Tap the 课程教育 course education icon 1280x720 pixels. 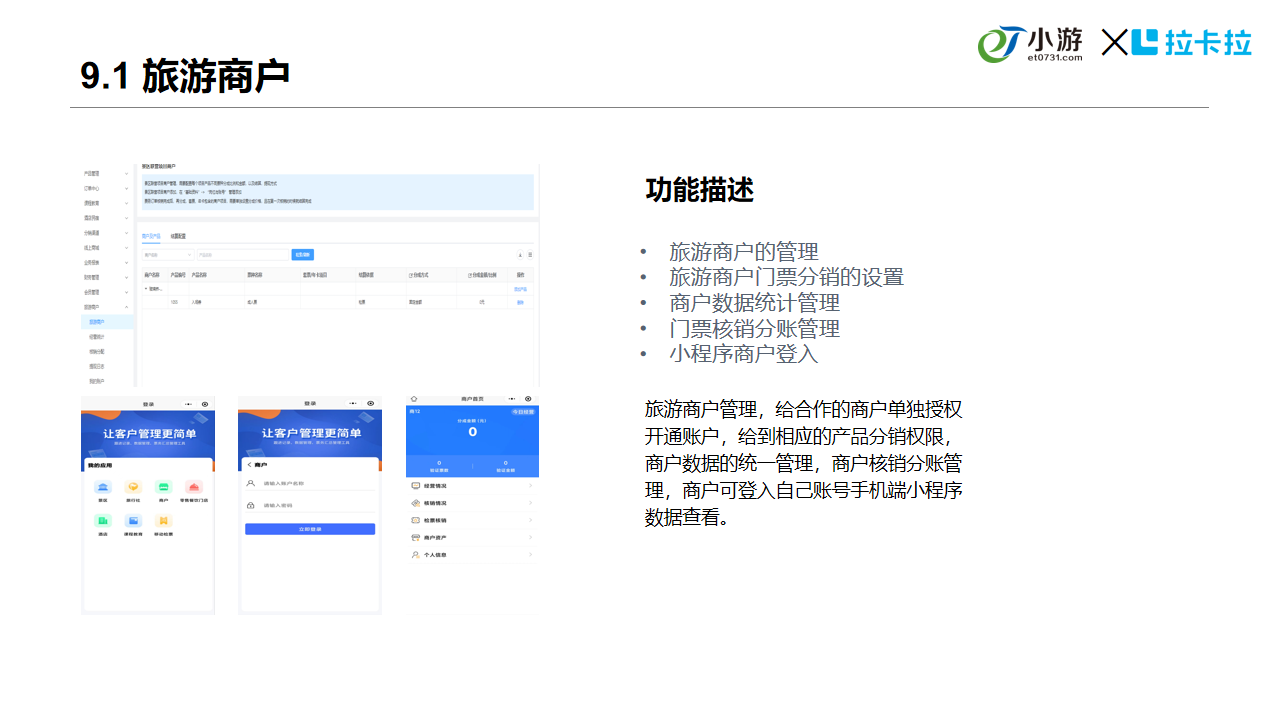pyautogui.click(x=133, y=522)
